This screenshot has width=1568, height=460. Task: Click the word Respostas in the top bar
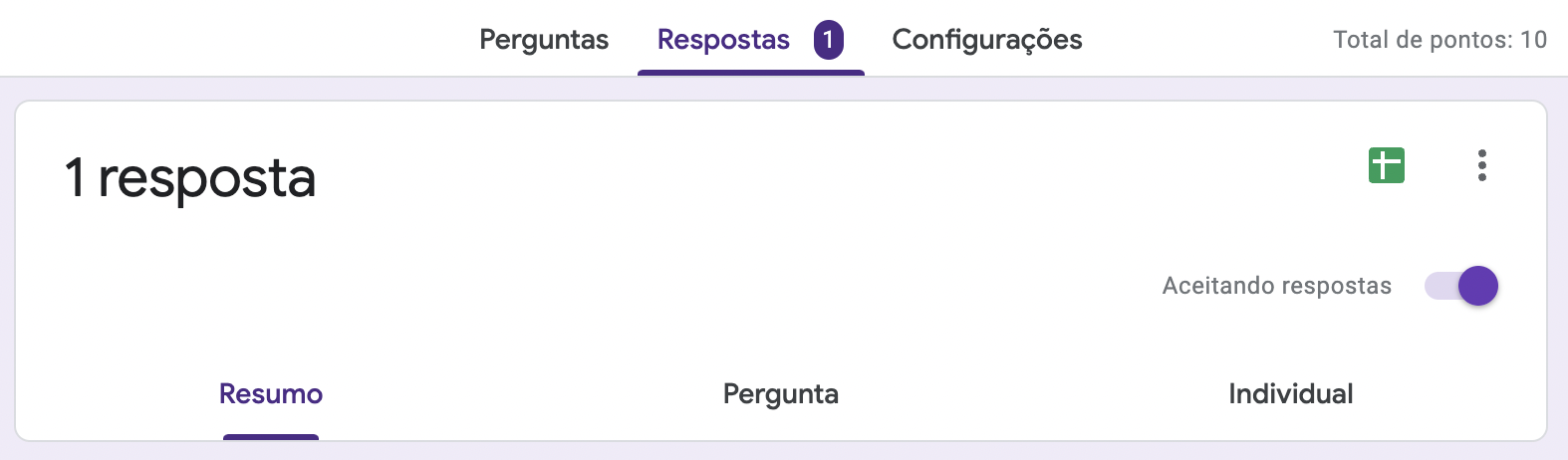pos(723,40)
